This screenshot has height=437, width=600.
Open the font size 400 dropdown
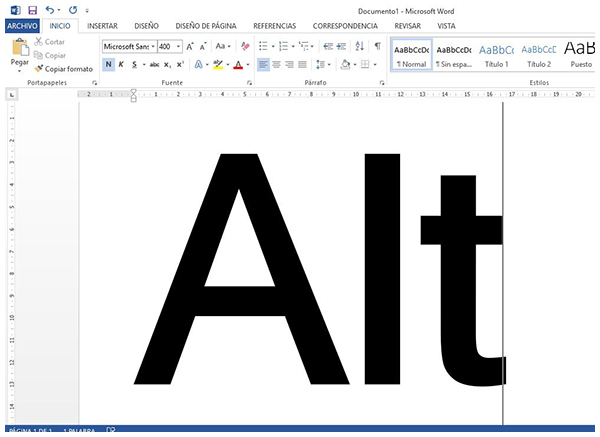pos(178,47)
